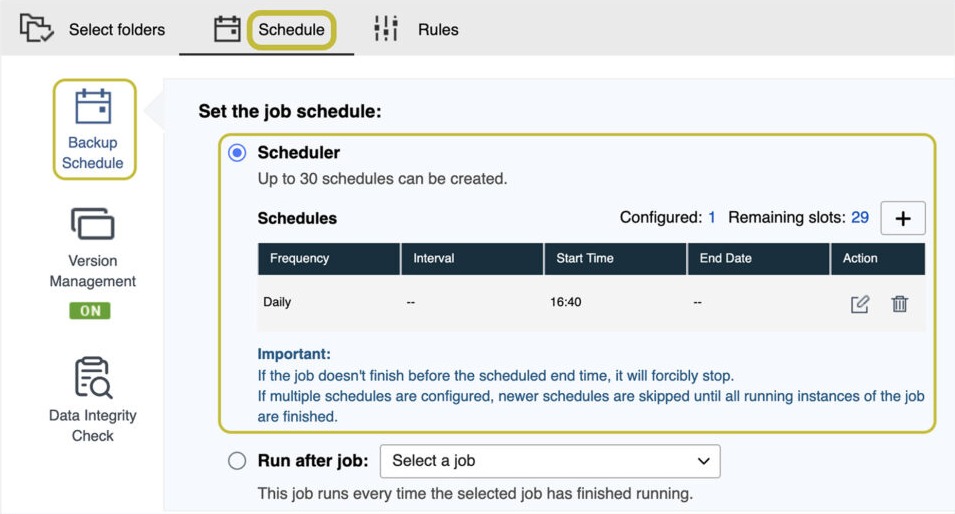Click the dropdown chevron arrow
The width and height of the screenshot is (955, 514).
click(703, 461)
